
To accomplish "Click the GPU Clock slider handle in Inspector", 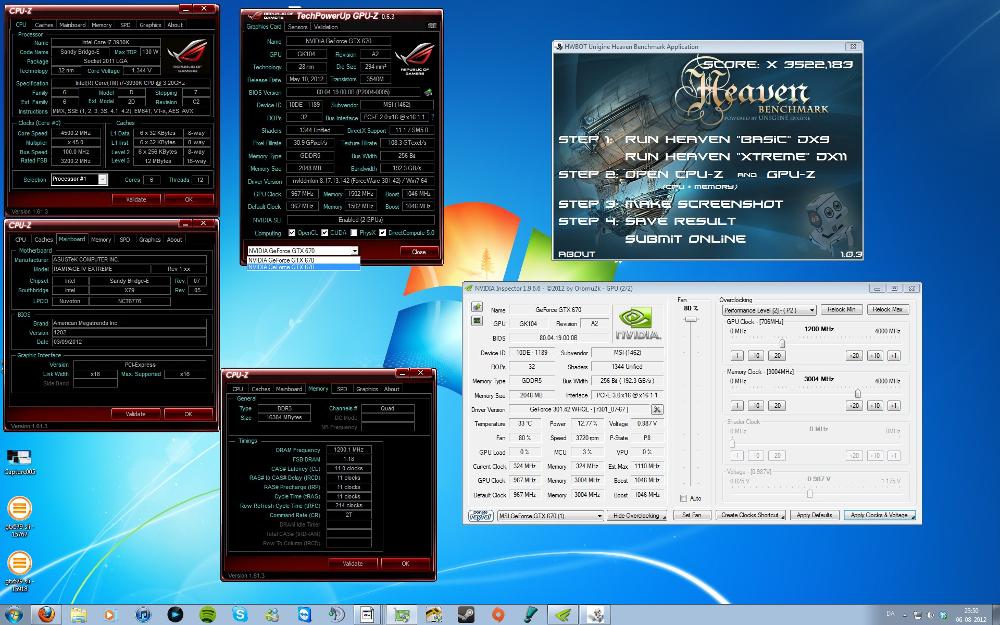I will pyautogui.click(x=782, y=344).
